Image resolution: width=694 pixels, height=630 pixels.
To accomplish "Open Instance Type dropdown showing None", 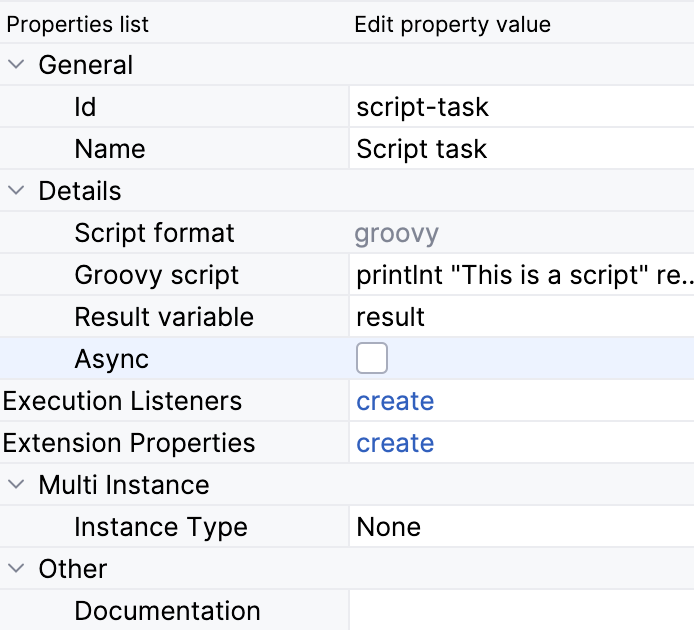I will coord(520,527).
